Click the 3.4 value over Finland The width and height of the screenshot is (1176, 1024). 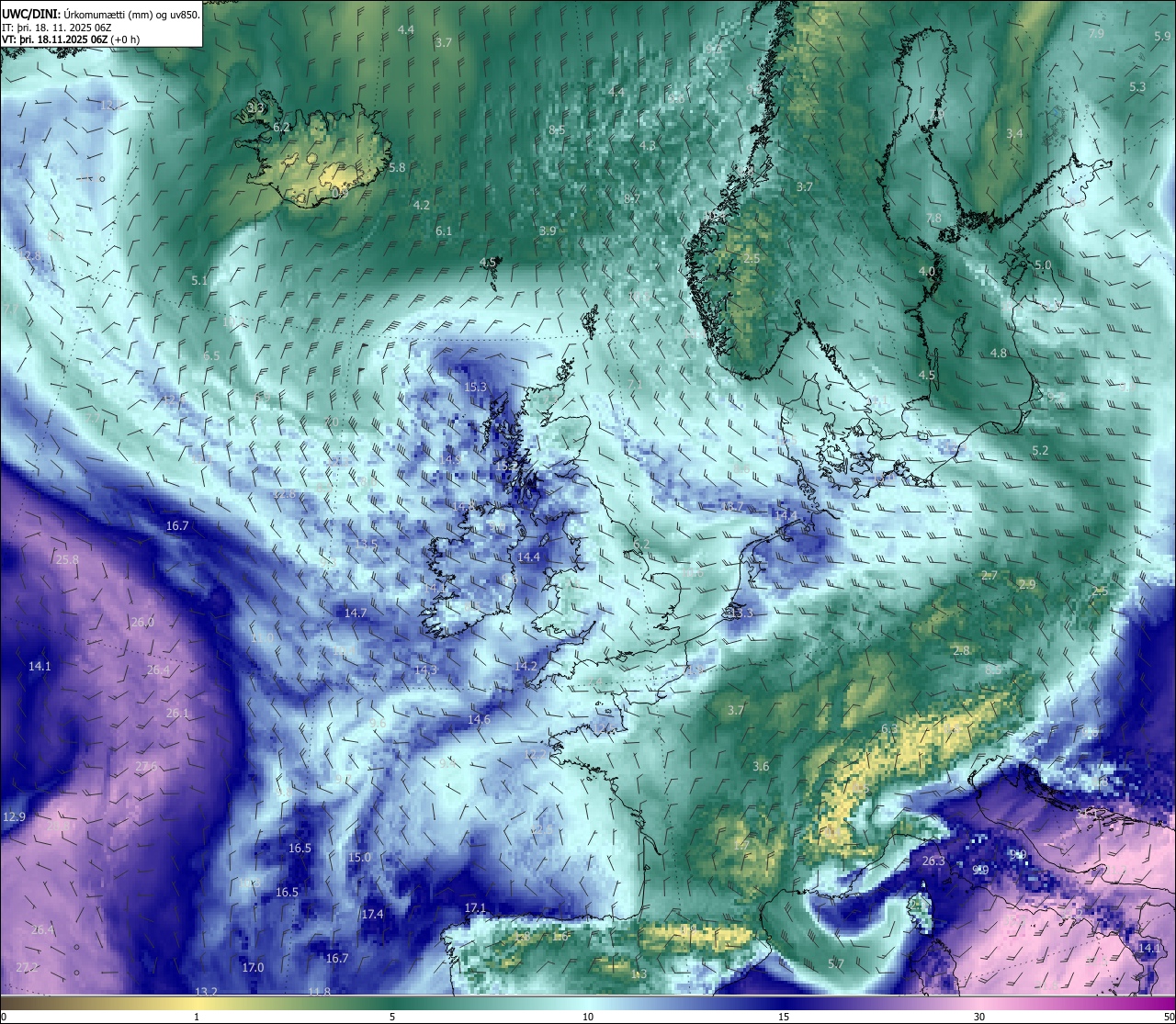coord(1014,133)
